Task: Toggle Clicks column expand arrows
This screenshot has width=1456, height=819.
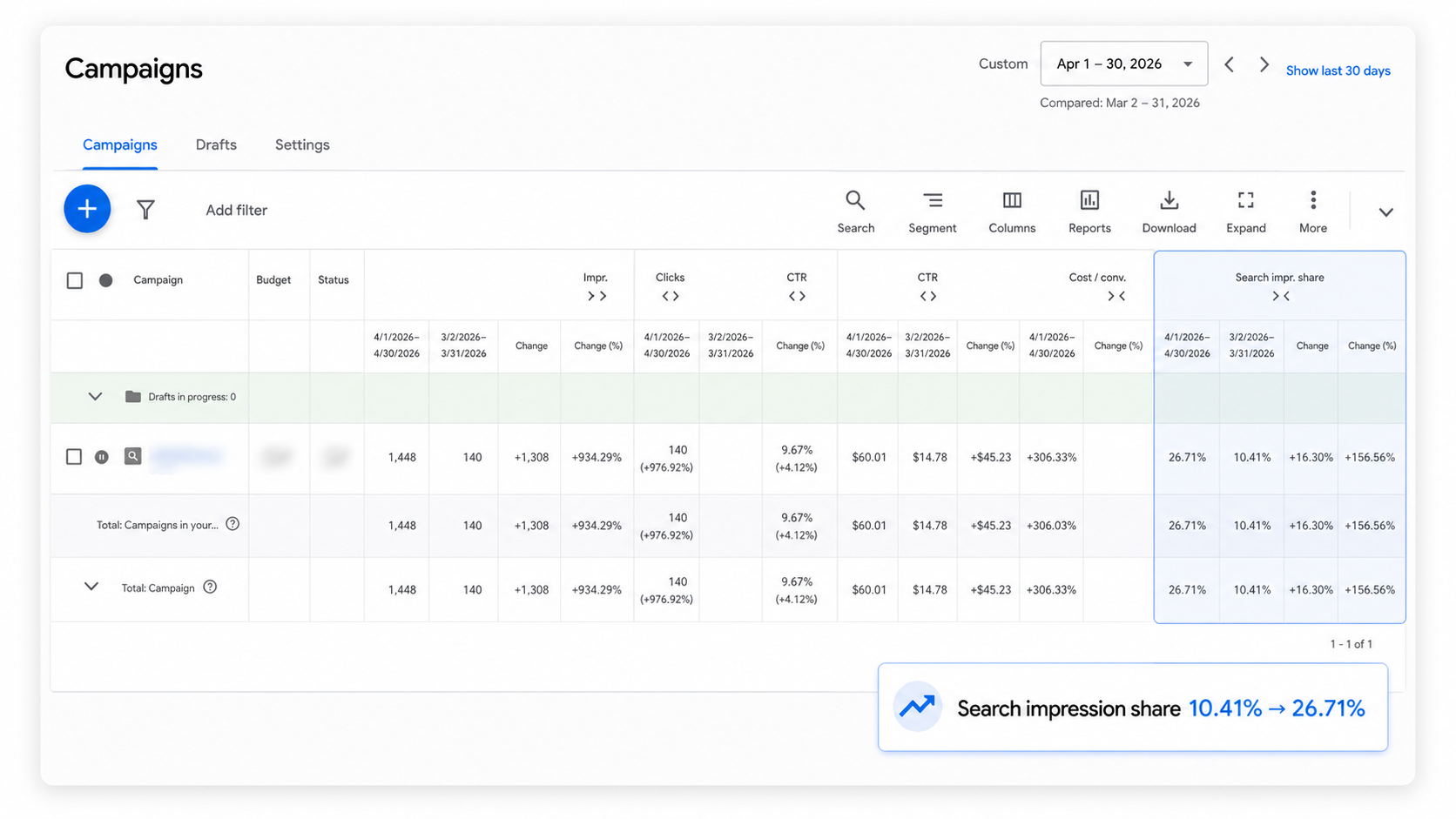Action: click(x=670, y=297)
